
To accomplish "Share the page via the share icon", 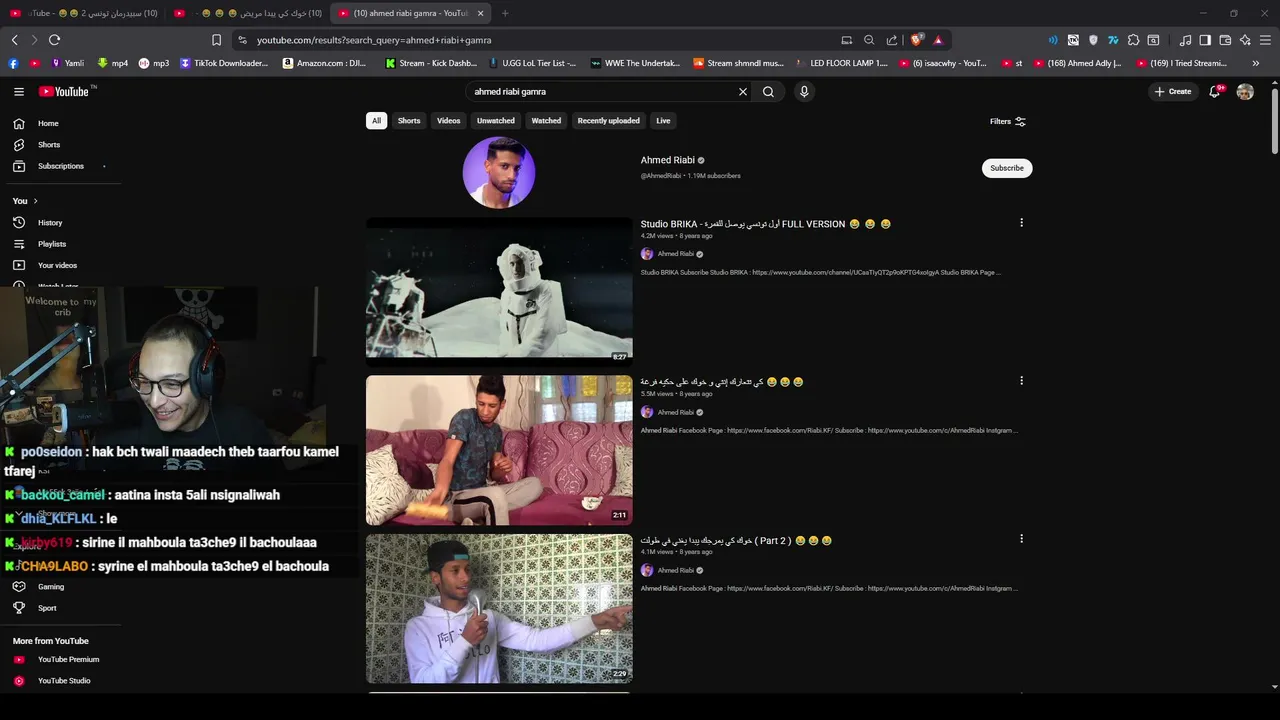I will point(892,40).
